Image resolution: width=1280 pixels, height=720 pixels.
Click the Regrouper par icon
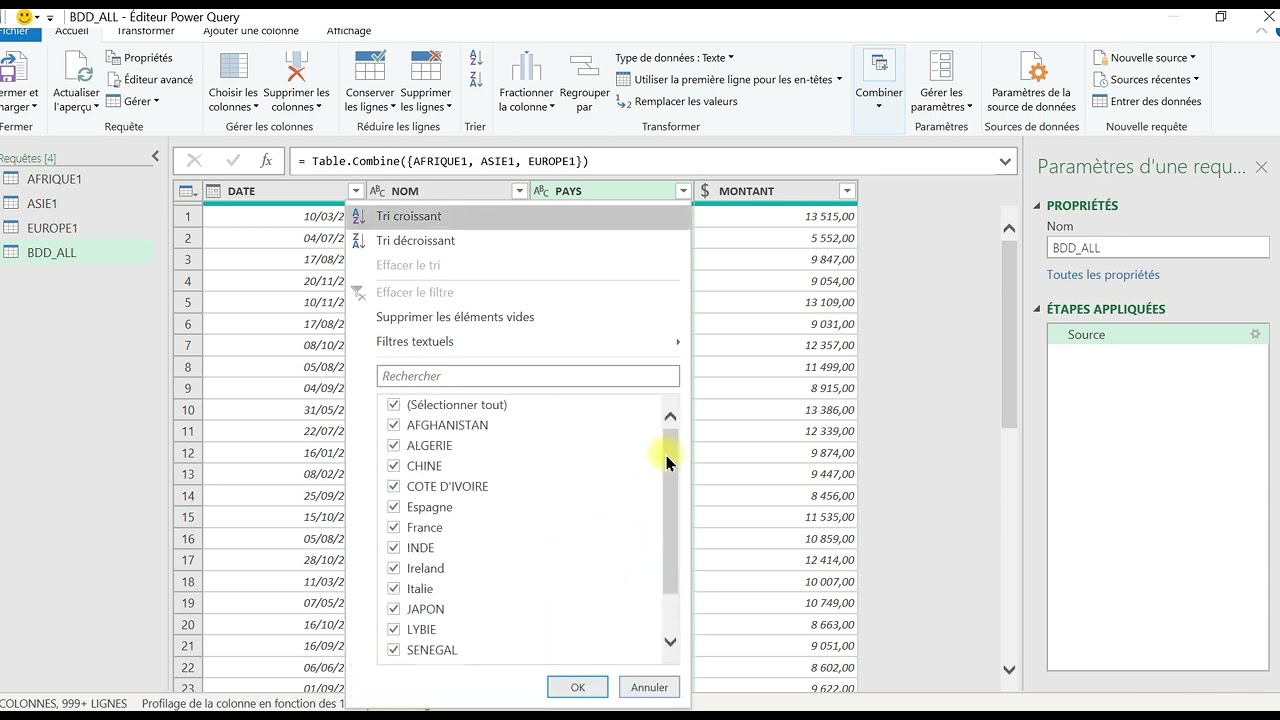584,67
